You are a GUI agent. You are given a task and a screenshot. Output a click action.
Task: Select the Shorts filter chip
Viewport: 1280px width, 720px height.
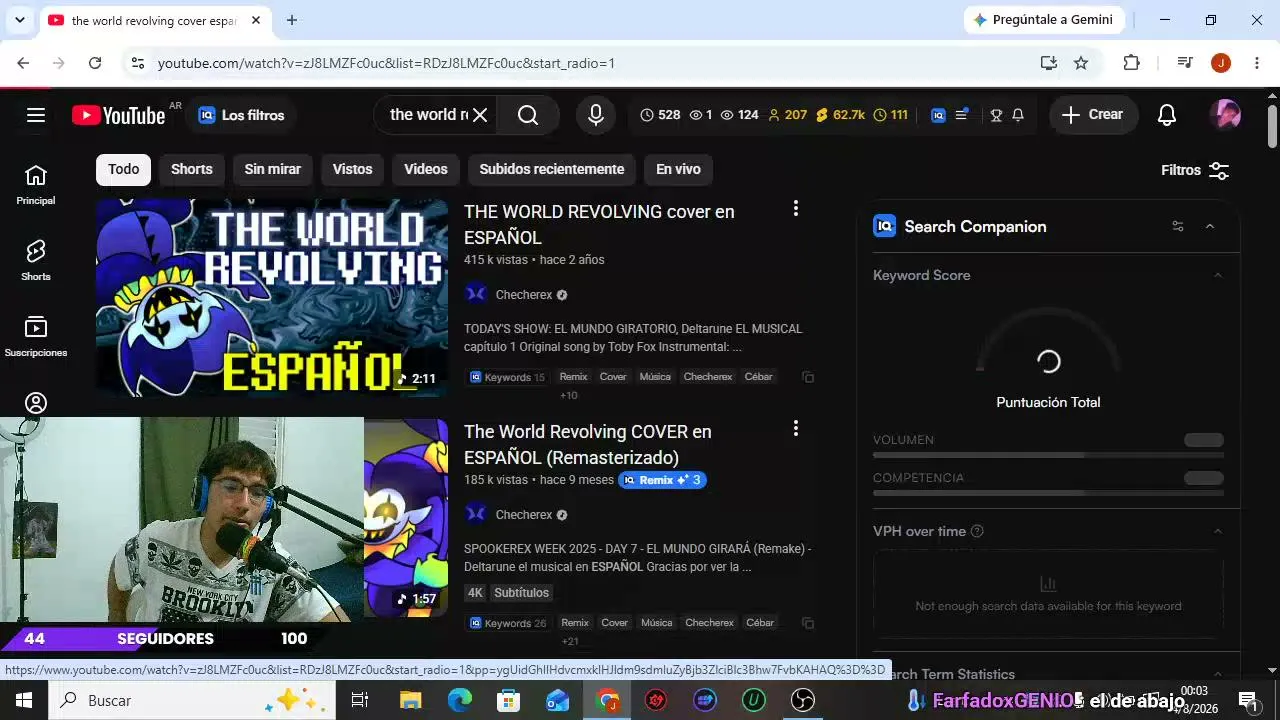(192, 170)
